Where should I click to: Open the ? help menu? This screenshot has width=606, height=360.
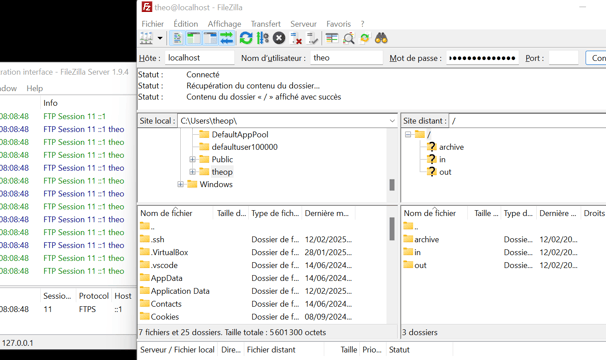tap(363, 24)
